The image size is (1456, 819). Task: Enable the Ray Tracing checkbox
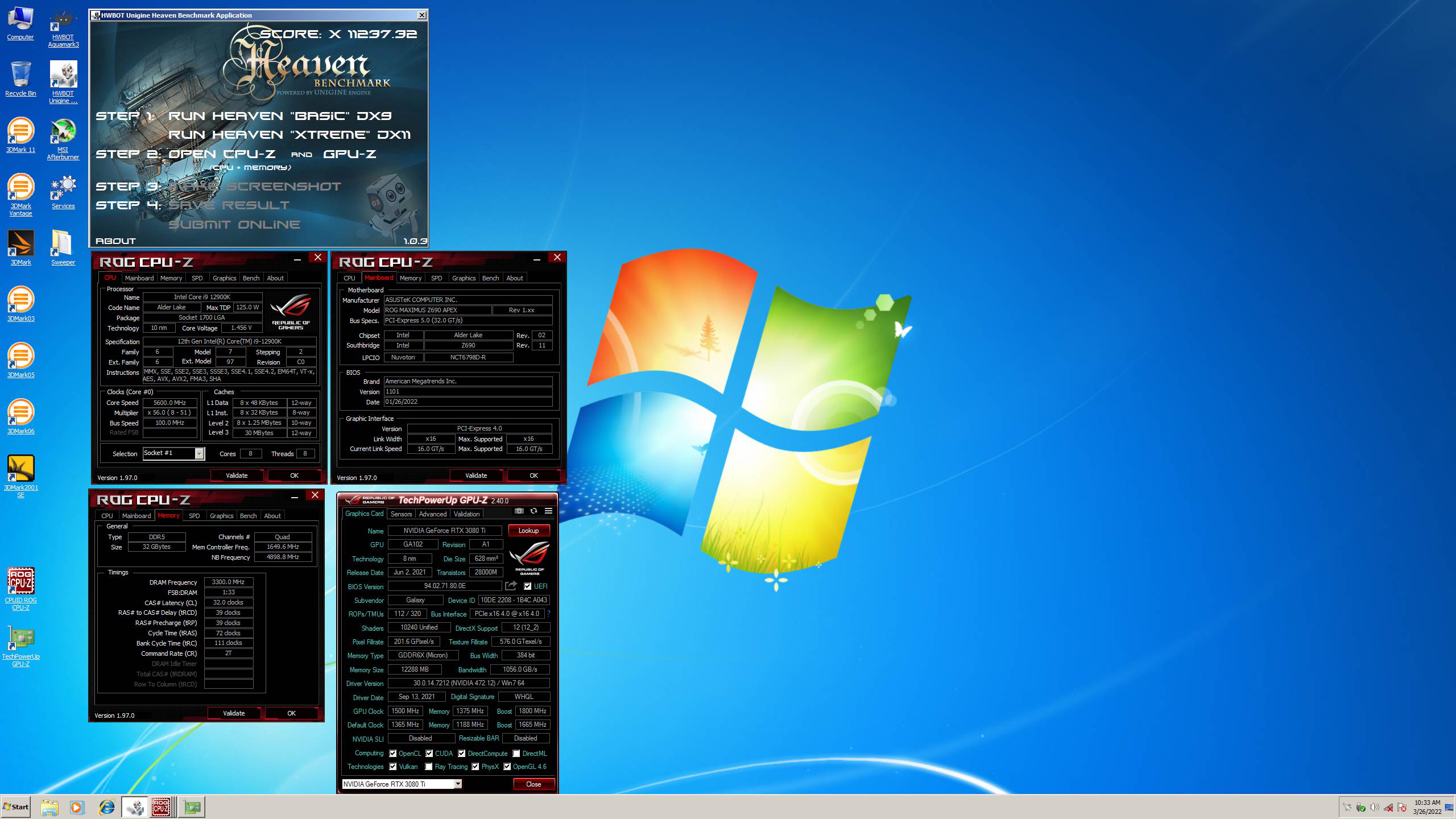click(x=428, y=767)
